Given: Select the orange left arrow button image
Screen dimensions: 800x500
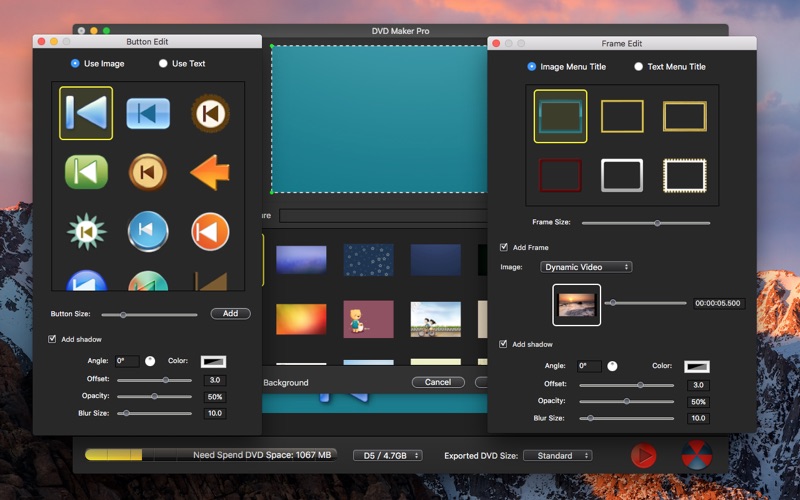Looking at the screenshot, I should tap(210, 172).
